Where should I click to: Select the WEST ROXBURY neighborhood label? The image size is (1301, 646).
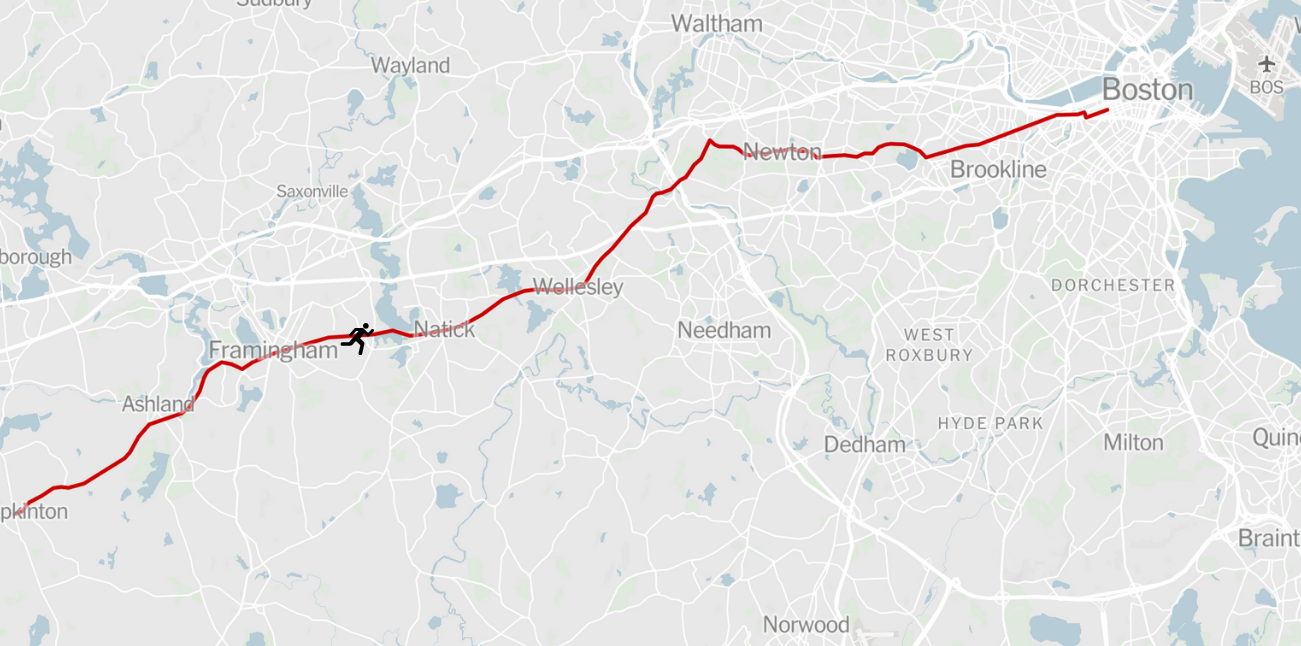(929, 344)
